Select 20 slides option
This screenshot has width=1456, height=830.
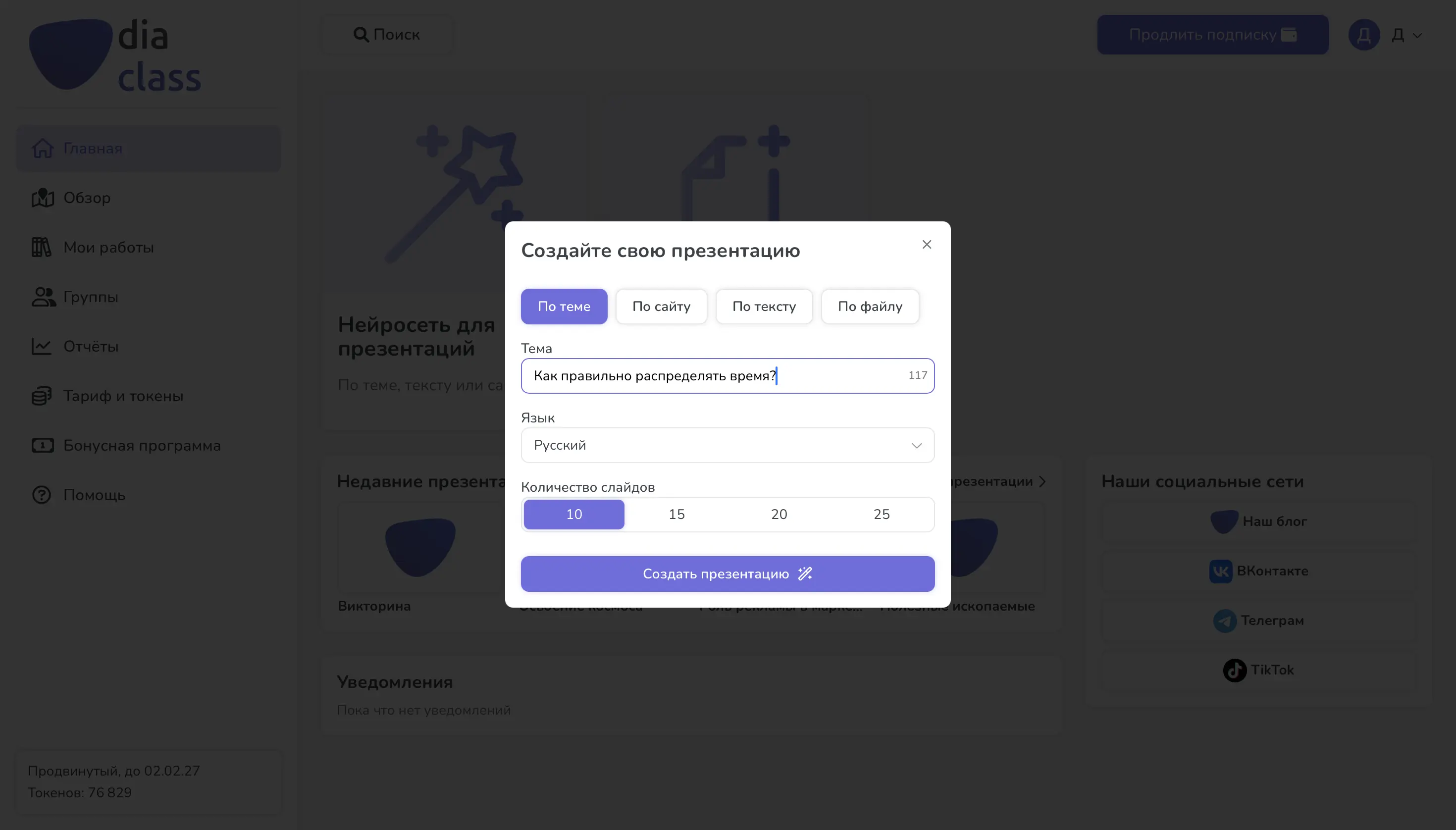(x=779, y=514)
